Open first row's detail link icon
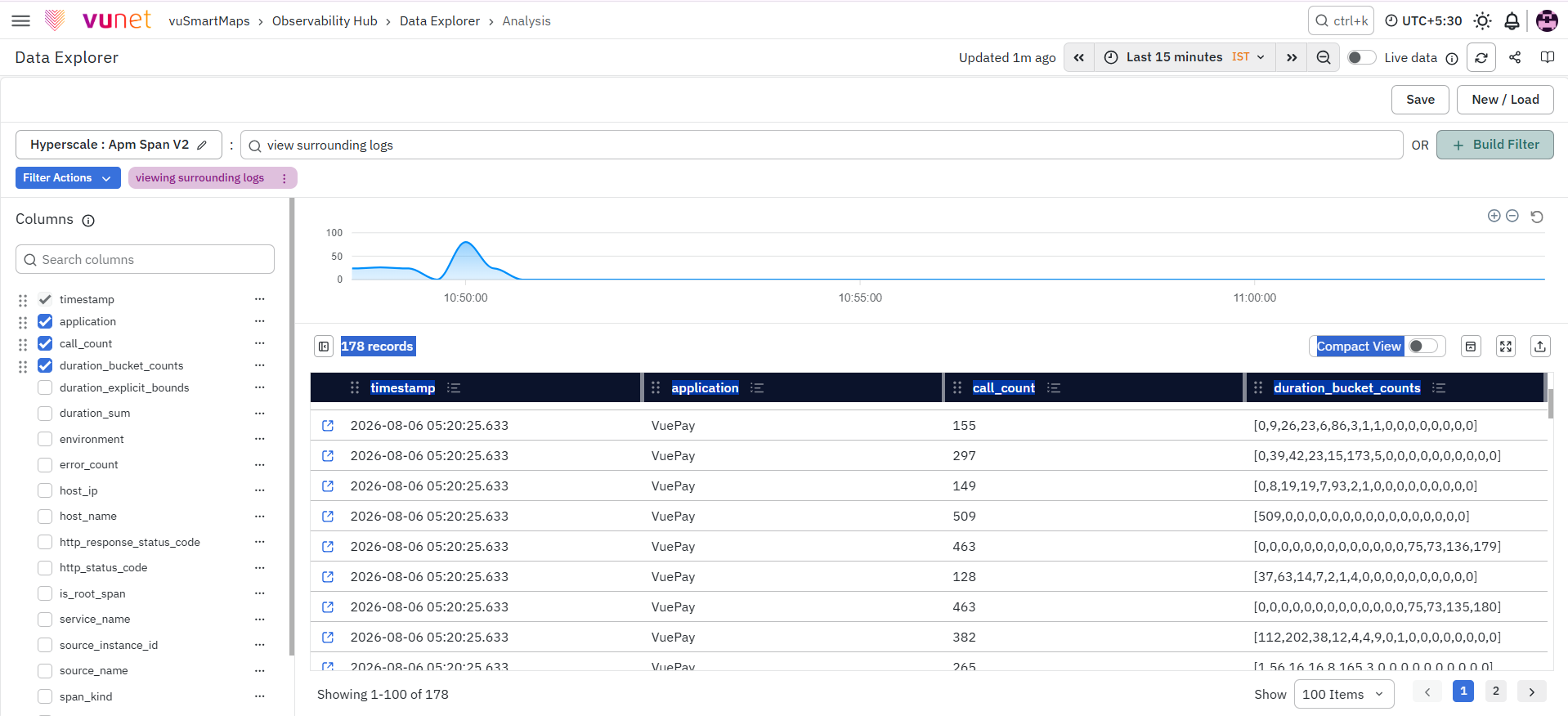 click(328, 426)
